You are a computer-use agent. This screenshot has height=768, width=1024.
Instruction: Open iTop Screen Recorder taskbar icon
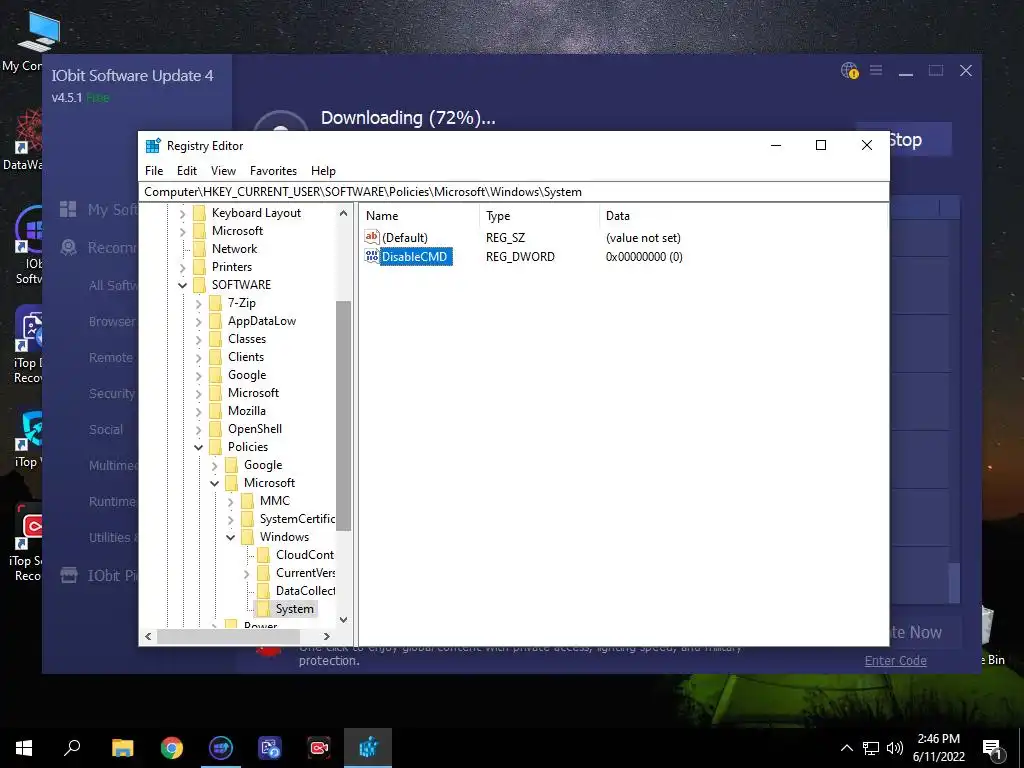[319, 747]
